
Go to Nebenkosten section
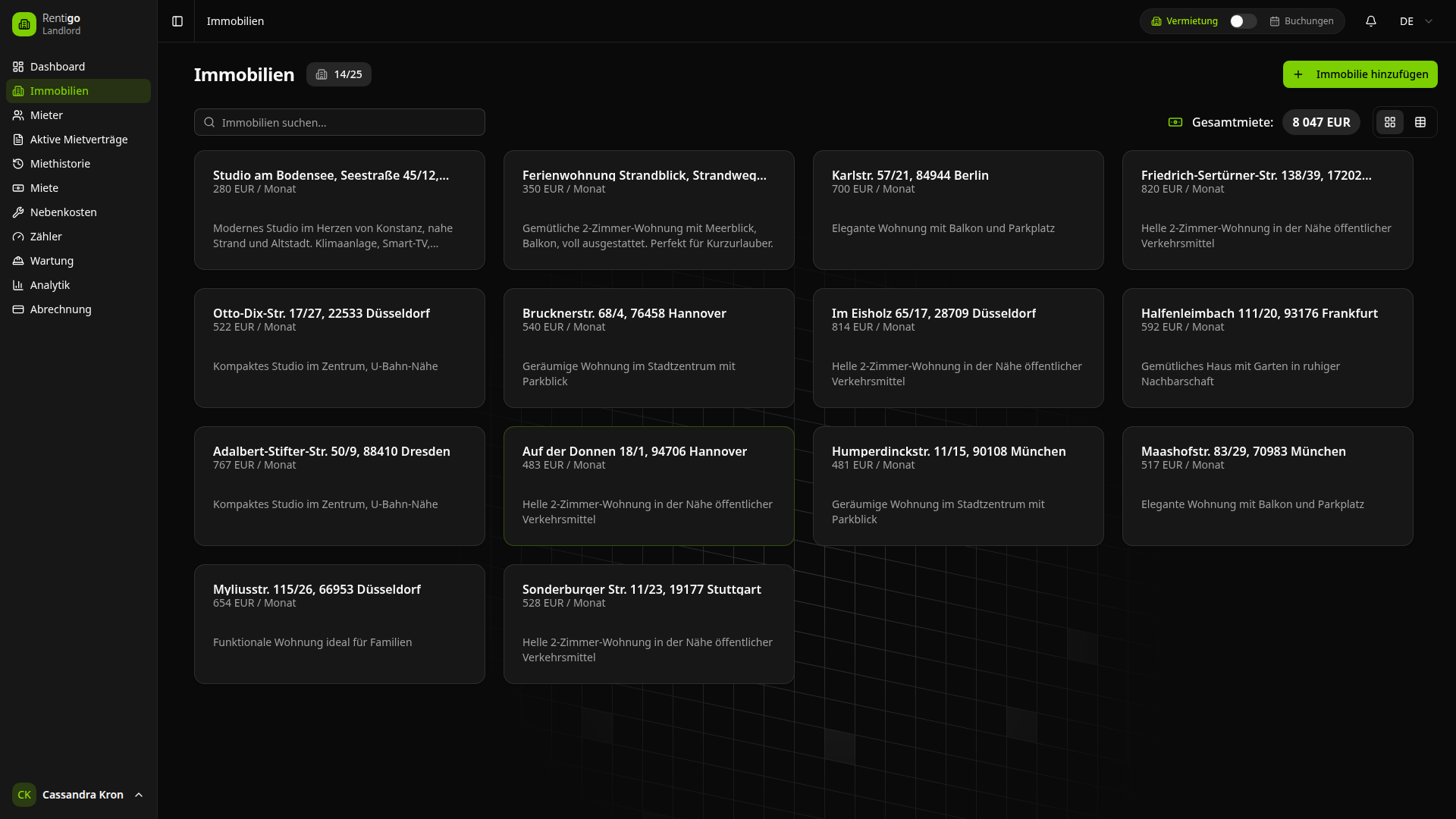(x=63, y=212)
